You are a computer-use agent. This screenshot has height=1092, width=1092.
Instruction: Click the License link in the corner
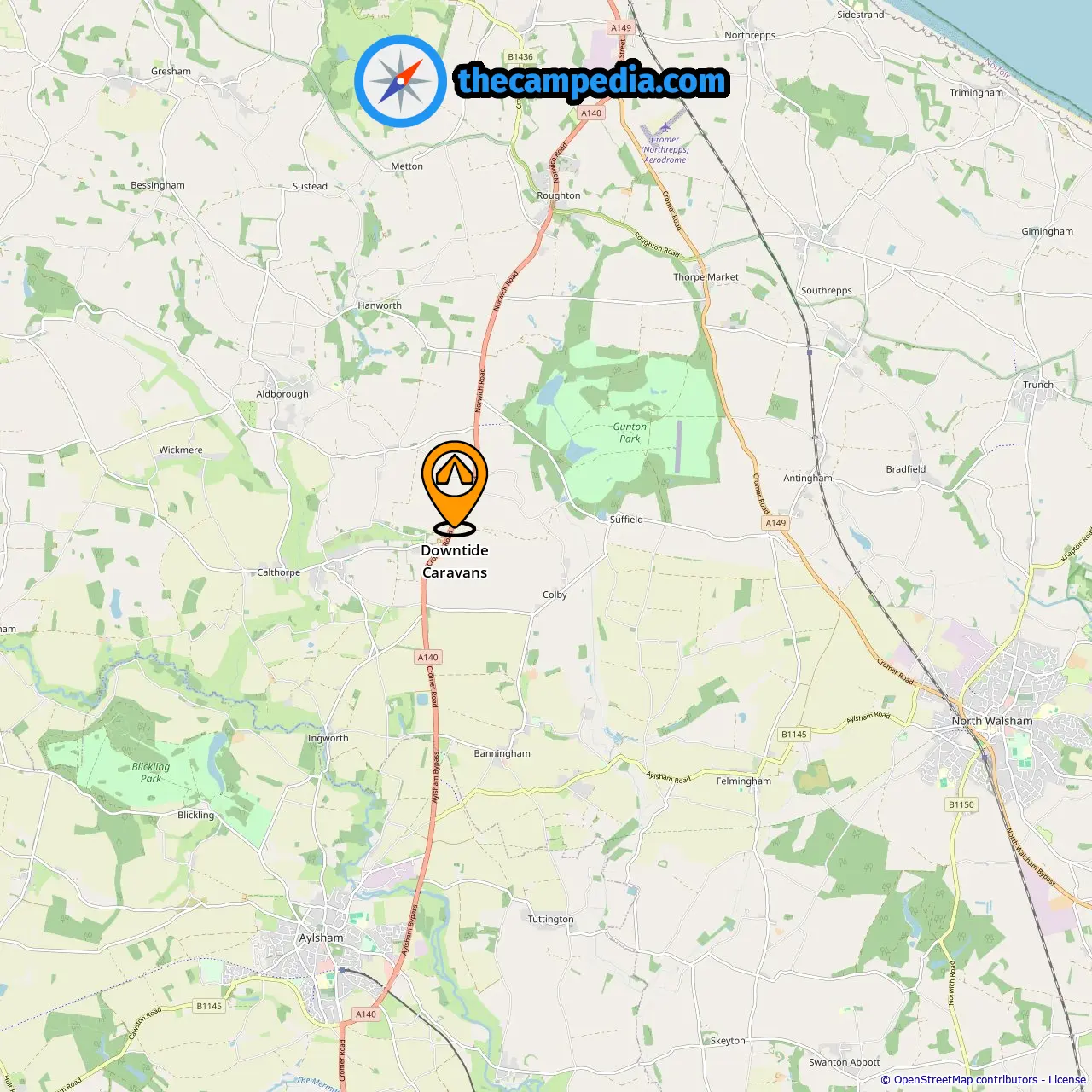(1067, 1080)
